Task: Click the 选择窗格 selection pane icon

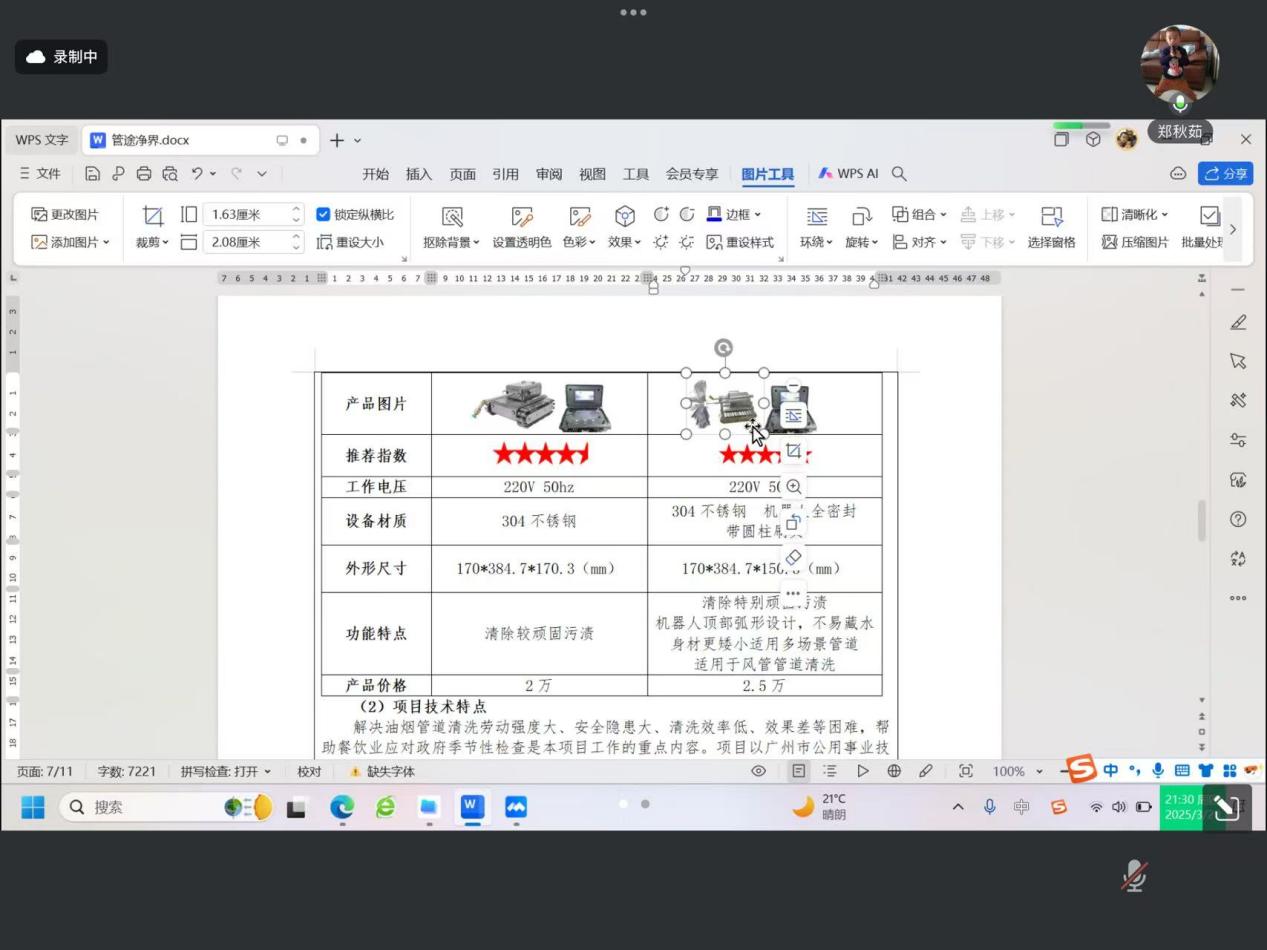Action: coord(1051,217)
